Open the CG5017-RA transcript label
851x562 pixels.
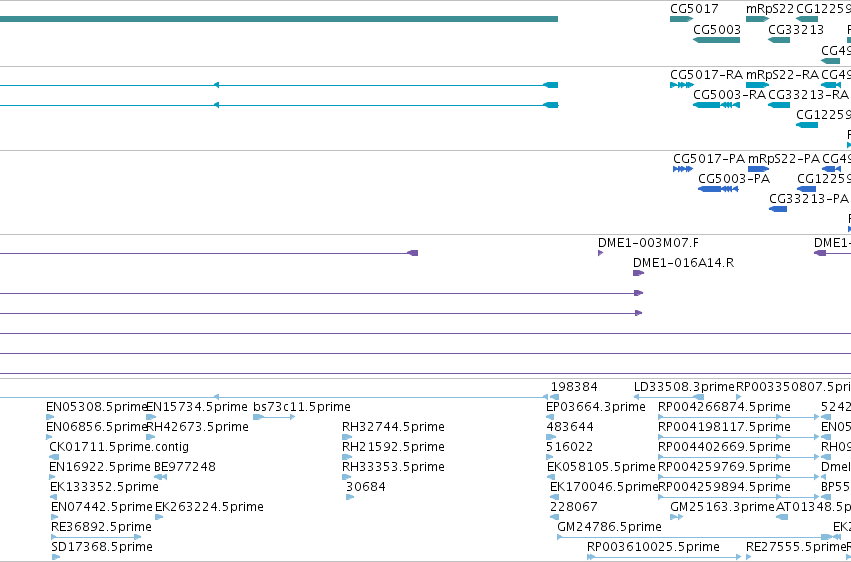click(707, 74)
